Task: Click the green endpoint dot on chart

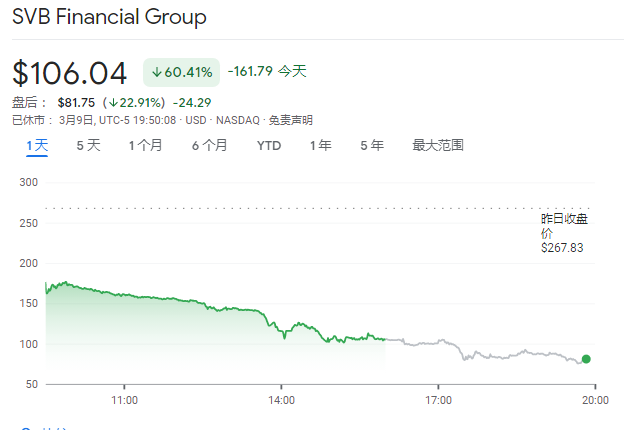Action: [x=586, y=359]
